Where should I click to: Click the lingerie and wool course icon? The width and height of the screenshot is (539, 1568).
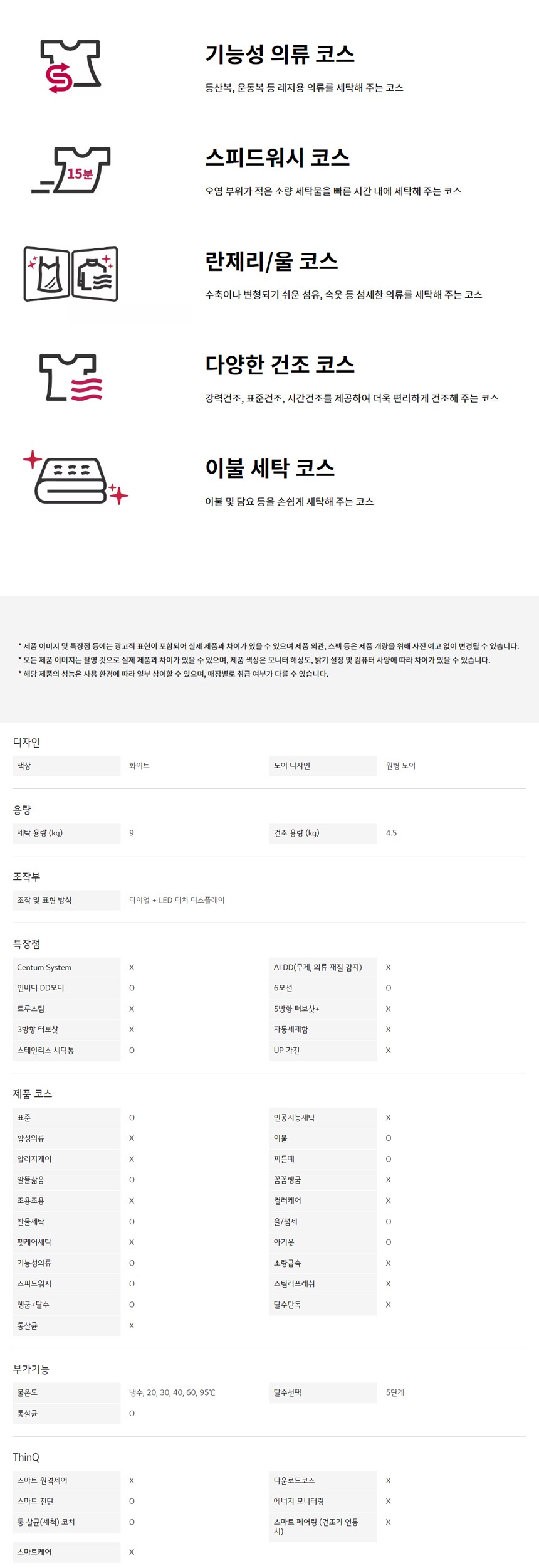pos(71,273)
